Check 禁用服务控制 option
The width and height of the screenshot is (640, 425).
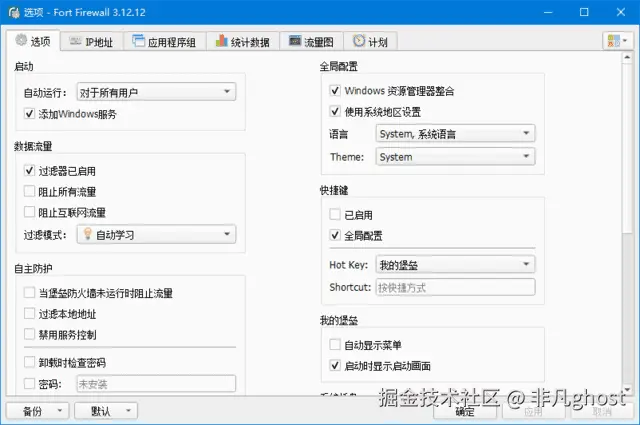pyautogui.click(x=29, y=334)
